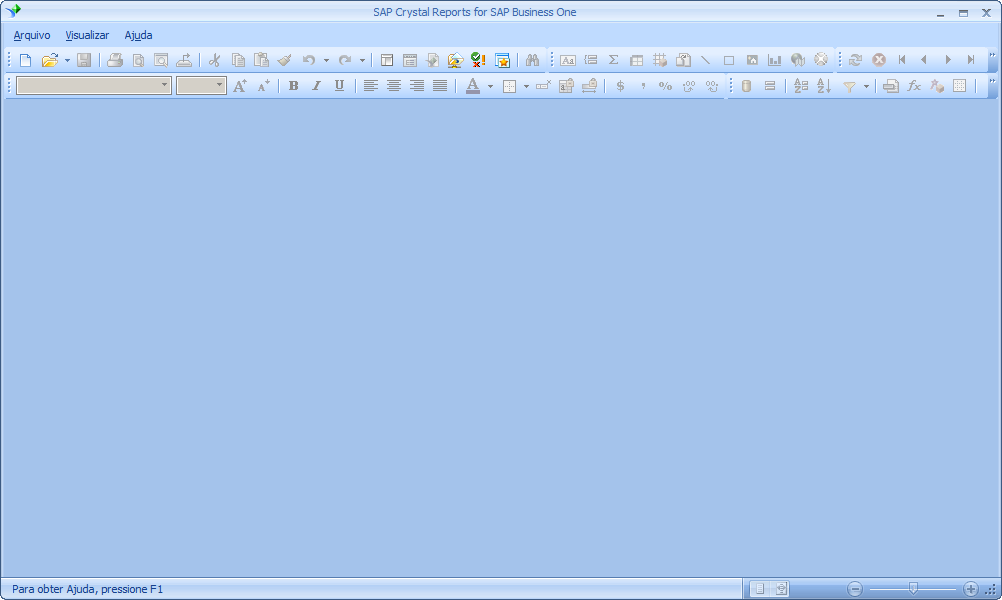Expand the undo history dropdown arrow
This screenshot has width=1002, height=600.
pyautogui.click(x=326, y=60)
